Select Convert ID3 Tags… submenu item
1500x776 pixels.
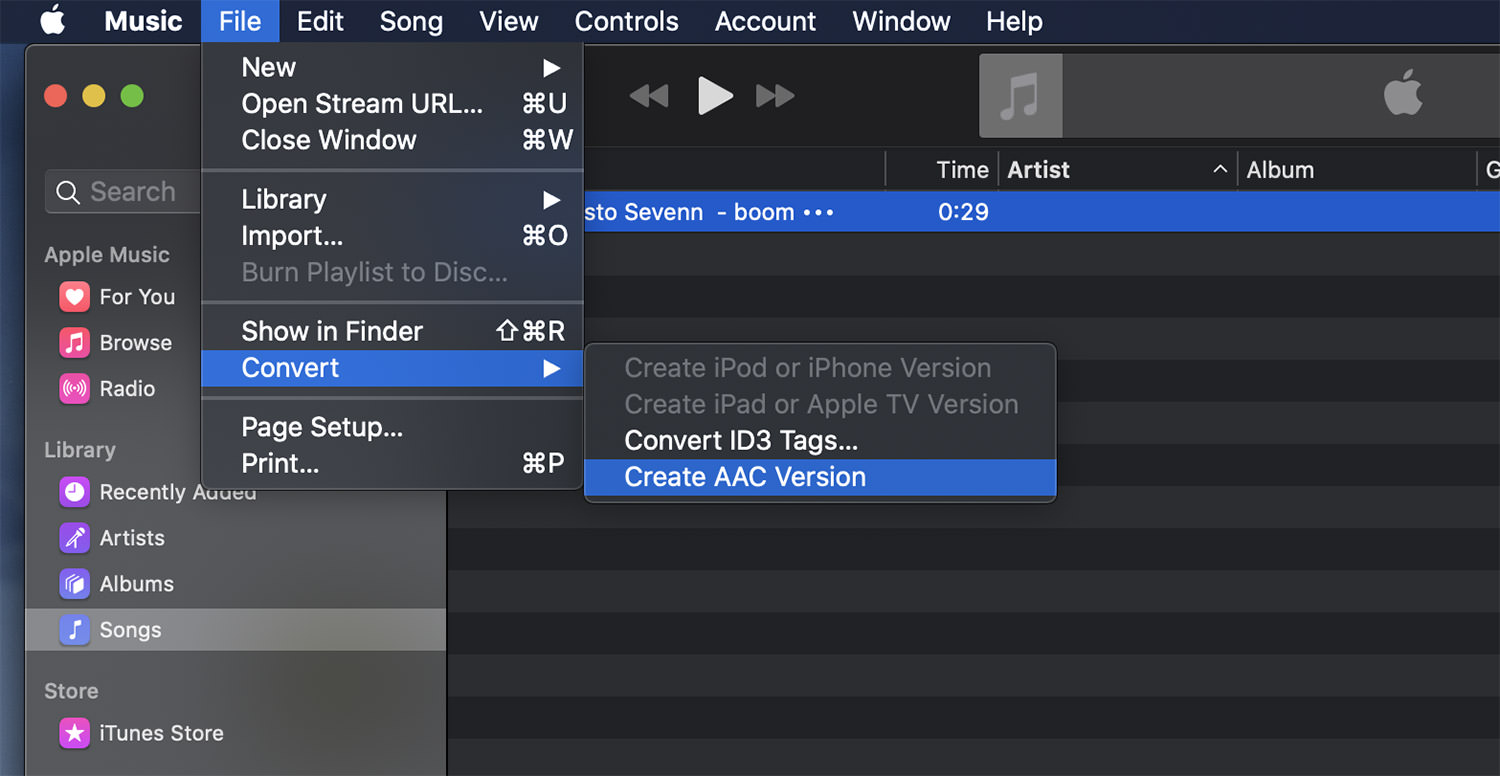tap(820, 441)
